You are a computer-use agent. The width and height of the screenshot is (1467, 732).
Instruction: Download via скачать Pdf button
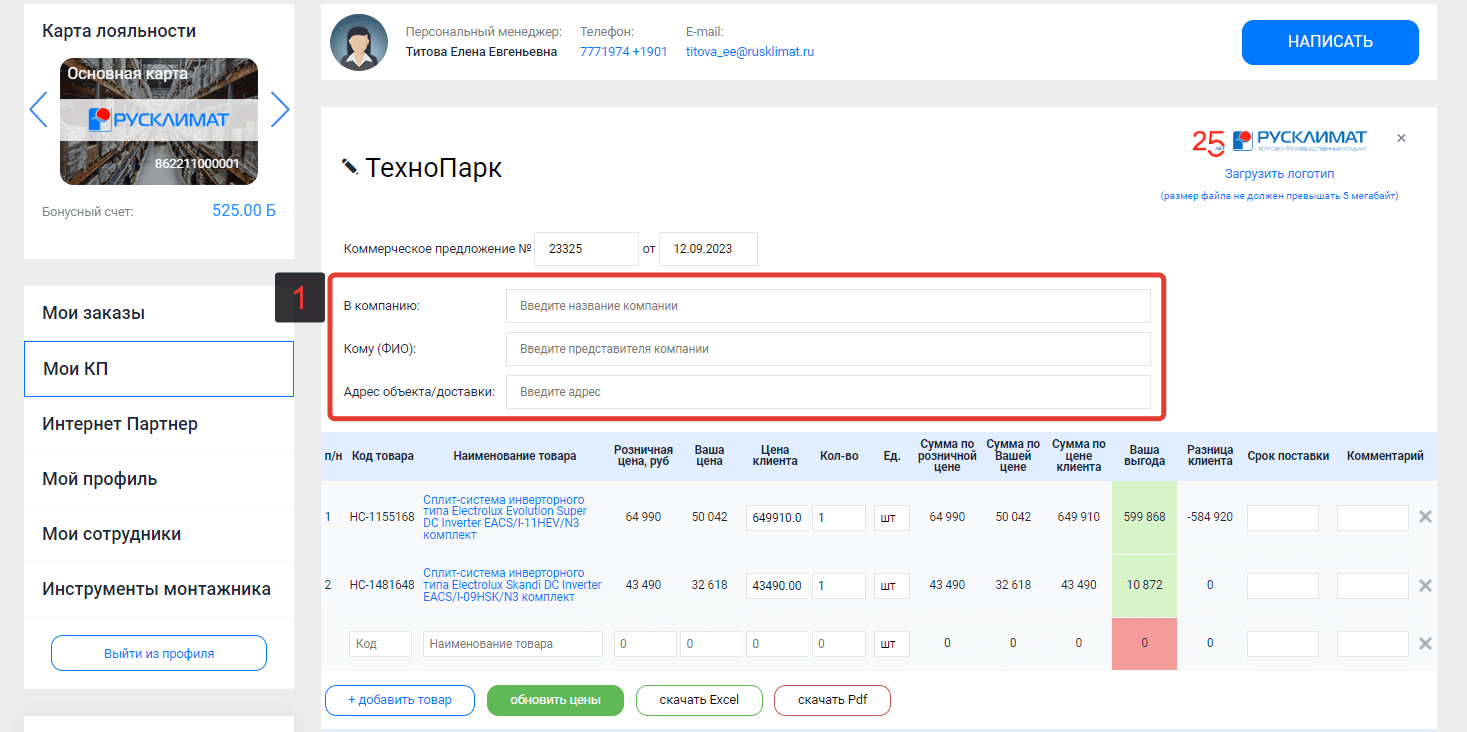(832, 700)
